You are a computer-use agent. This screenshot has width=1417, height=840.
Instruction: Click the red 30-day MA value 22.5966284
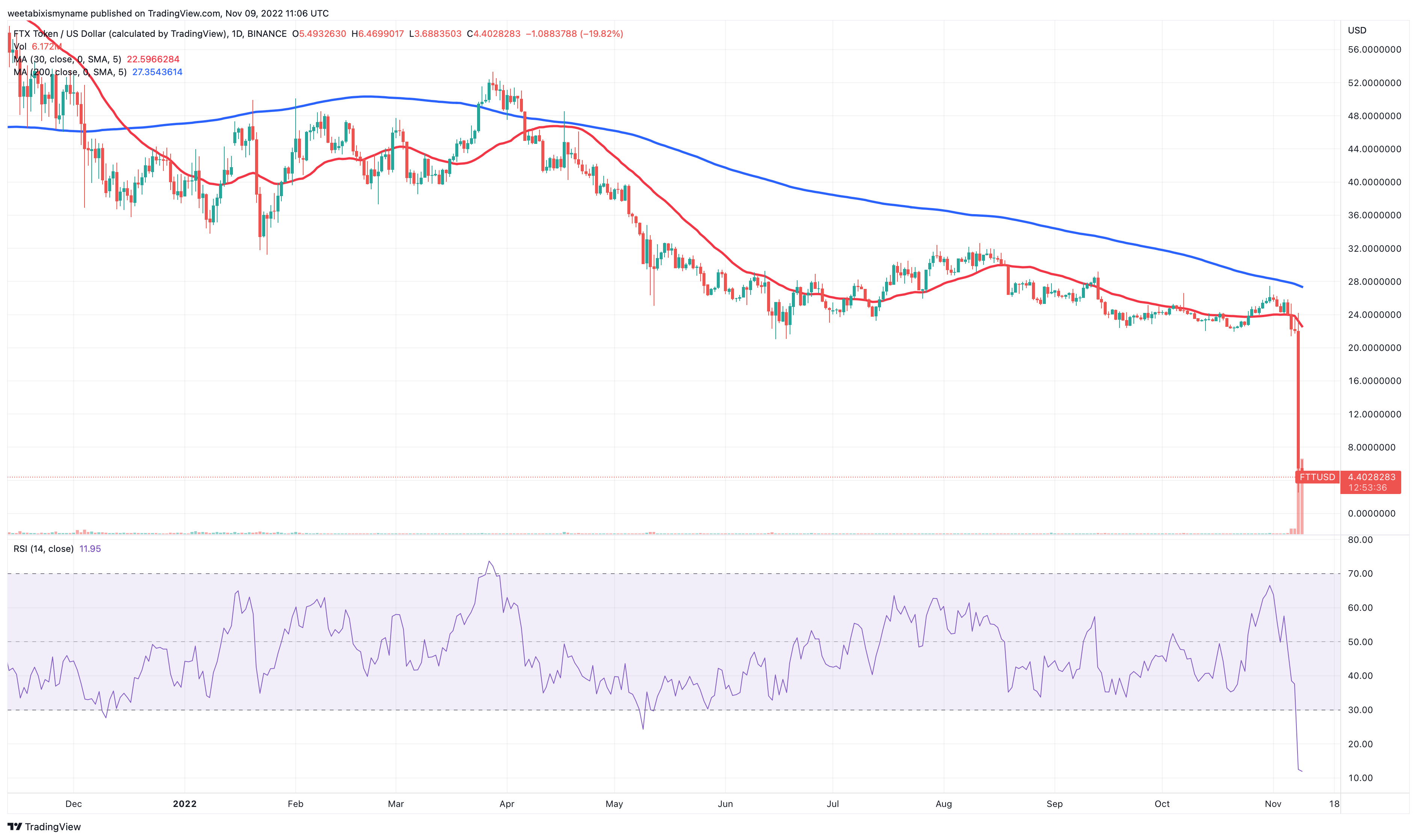pos(153,59)
